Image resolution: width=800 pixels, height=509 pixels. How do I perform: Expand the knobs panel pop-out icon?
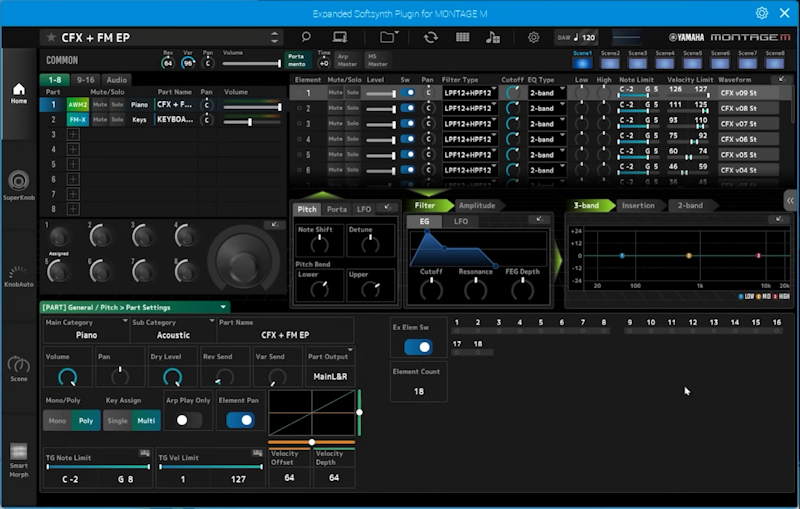coord(274,224)
